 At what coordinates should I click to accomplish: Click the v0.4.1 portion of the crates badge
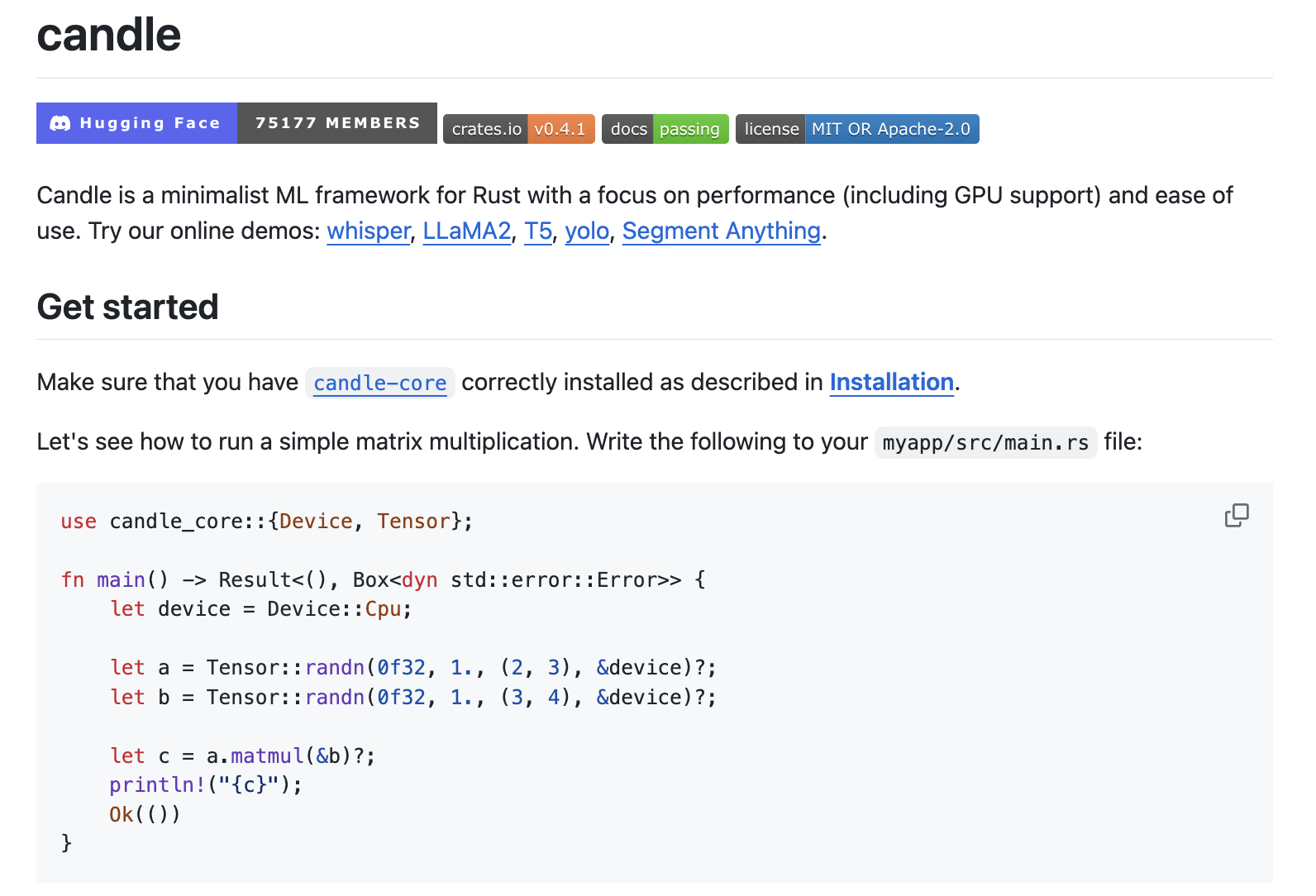point(561,128)
